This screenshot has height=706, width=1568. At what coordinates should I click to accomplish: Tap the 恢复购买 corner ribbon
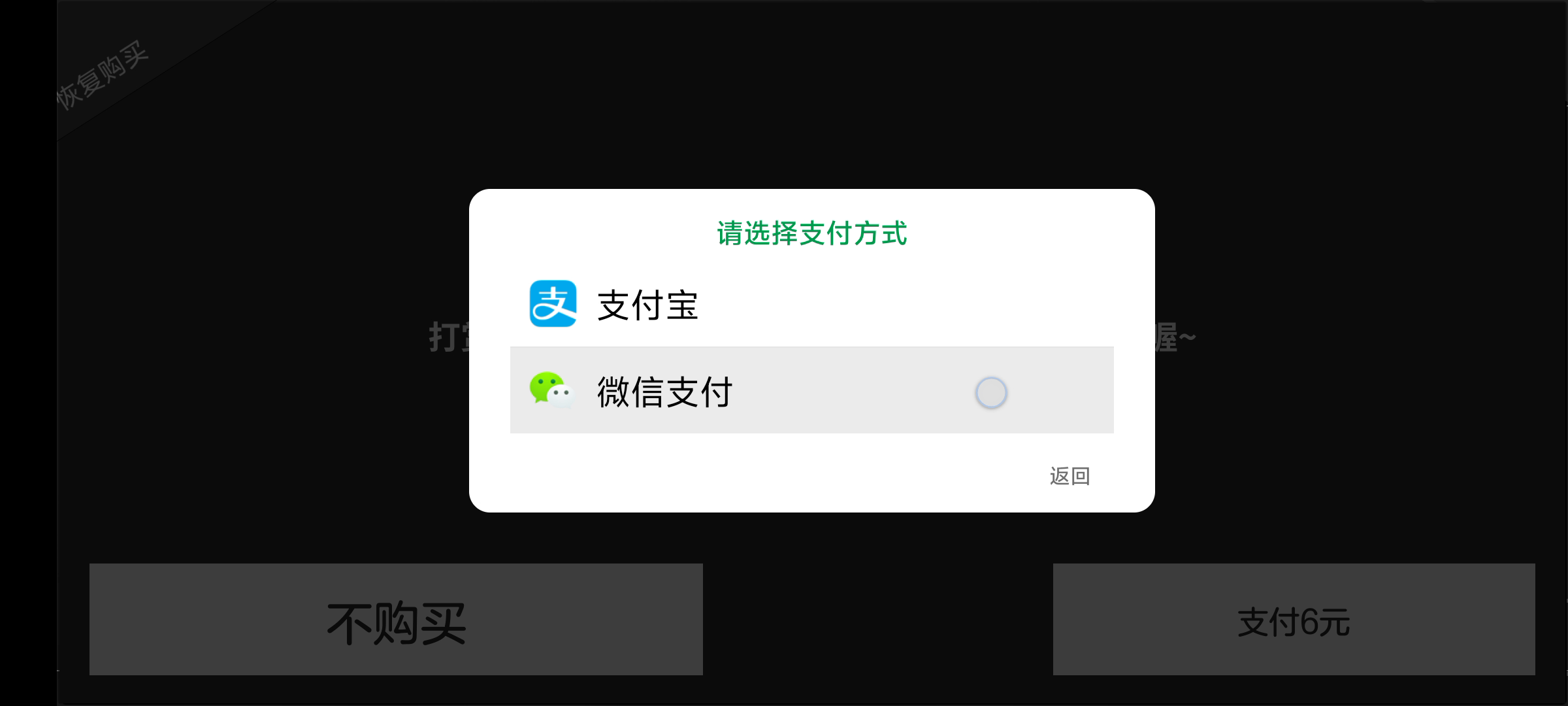click(x=103, y=75)
